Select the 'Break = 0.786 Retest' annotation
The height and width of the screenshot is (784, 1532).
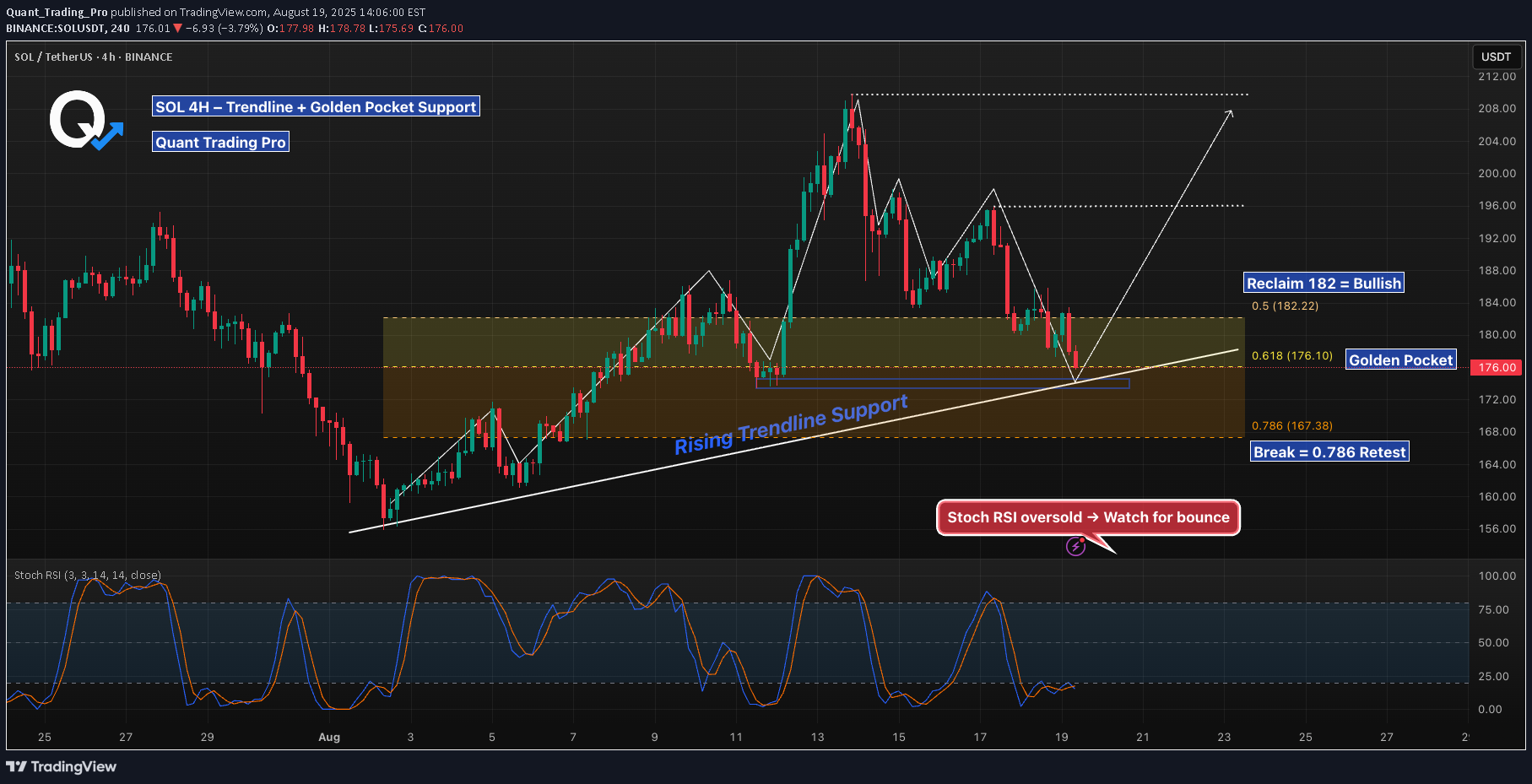[1329, 451]
